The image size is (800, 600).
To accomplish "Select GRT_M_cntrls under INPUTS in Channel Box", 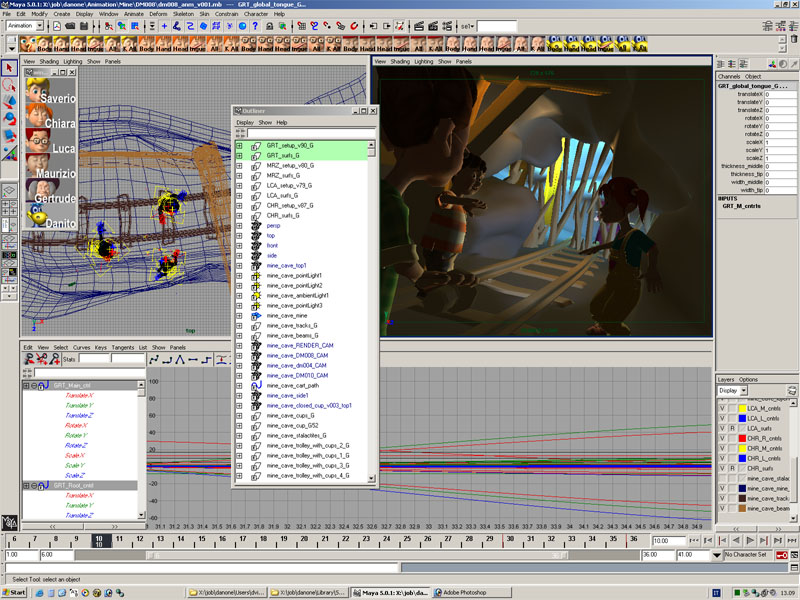I will coord(741,206).
